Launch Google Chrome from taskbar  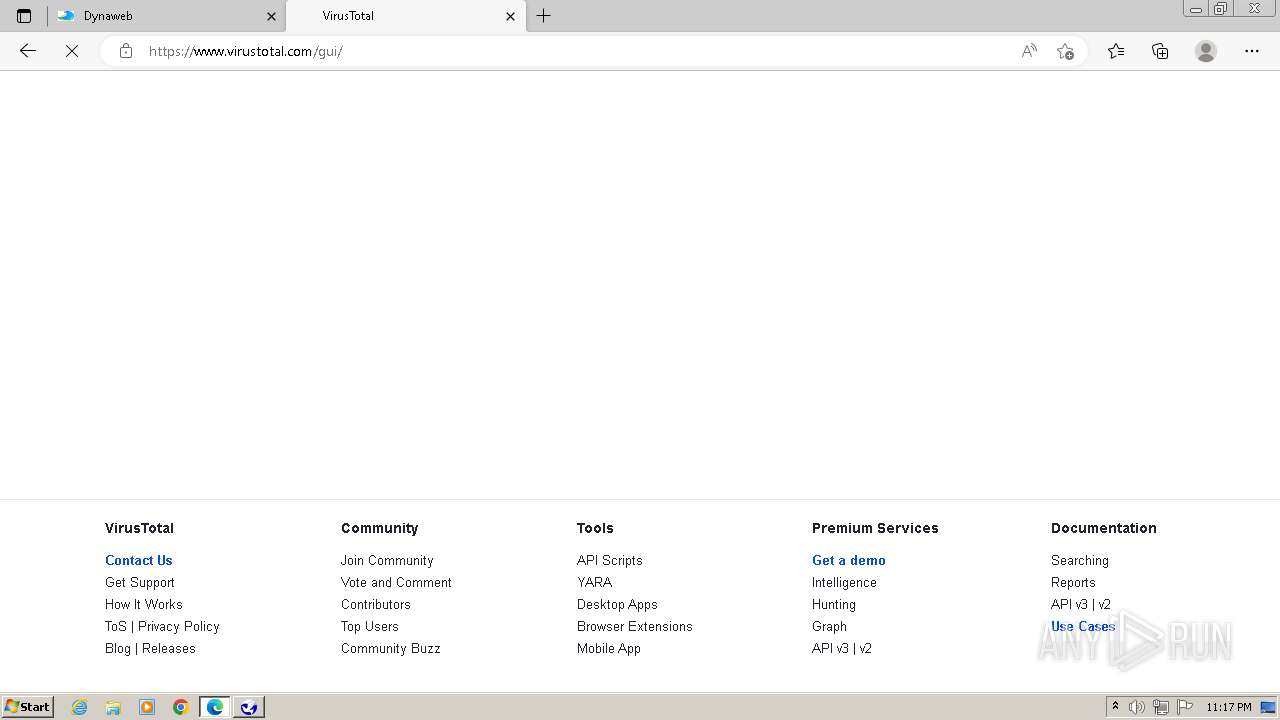[181, 707]
